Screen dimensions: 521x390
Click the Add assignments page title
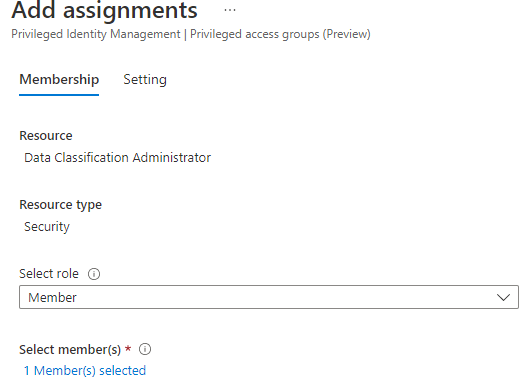pos(104,10)
